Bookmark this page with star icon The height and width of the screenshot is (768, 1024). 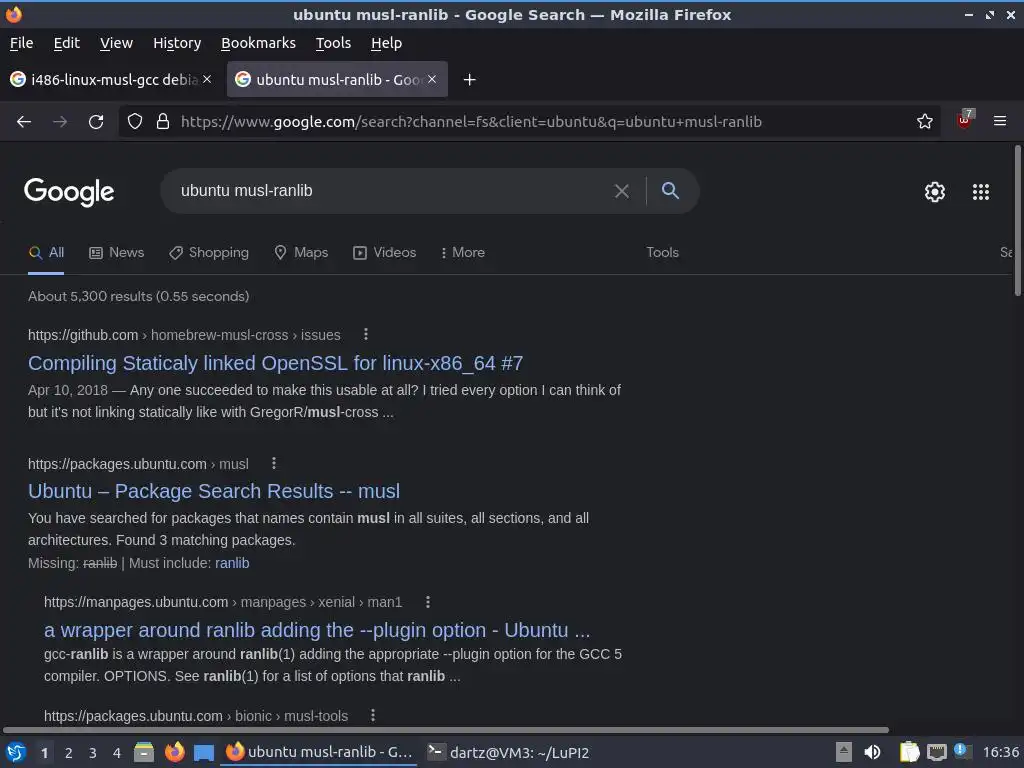point(924,121)
